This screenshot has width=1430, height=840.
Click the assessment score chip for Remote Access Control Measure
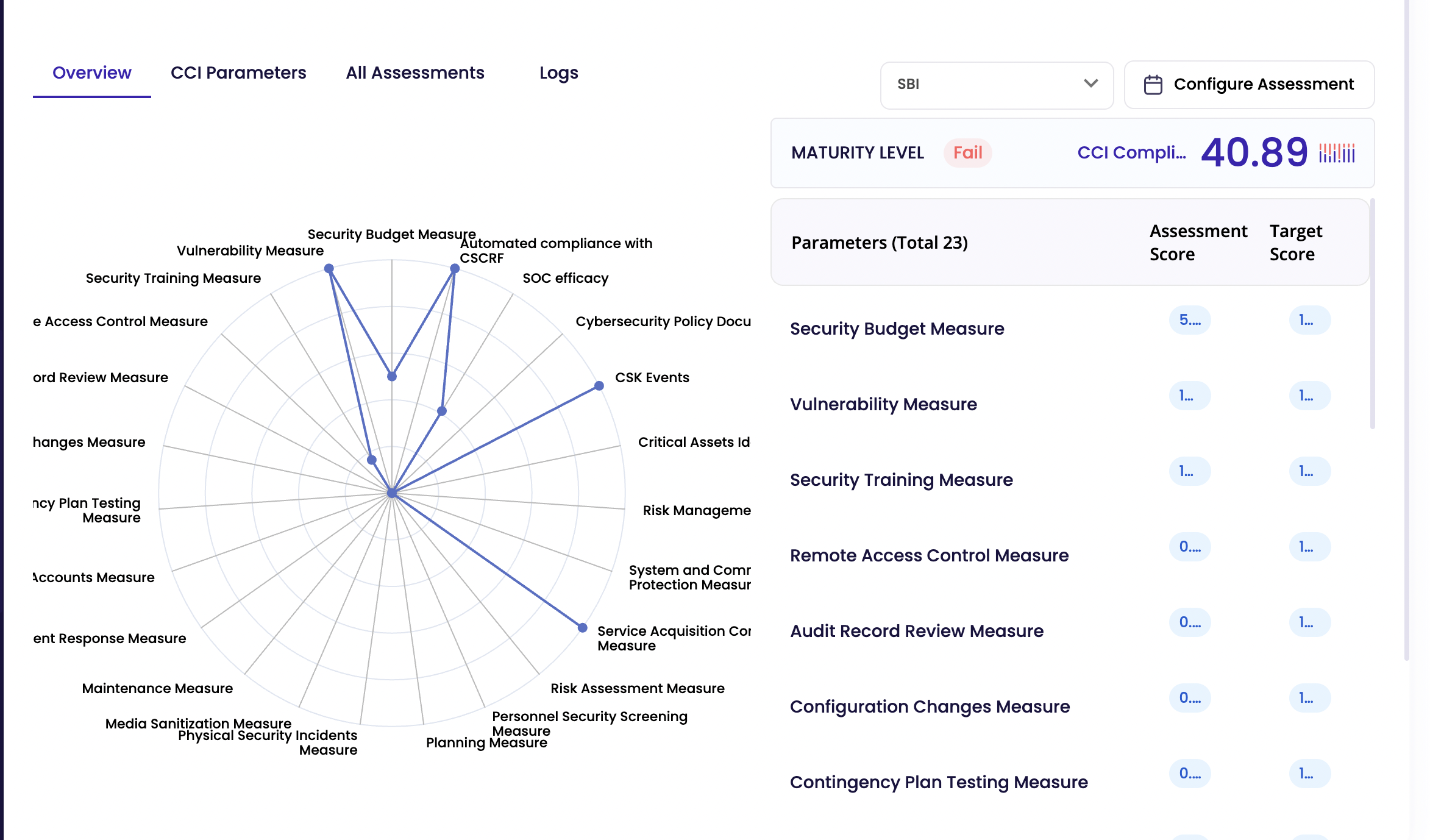[x=1189, y=547]
